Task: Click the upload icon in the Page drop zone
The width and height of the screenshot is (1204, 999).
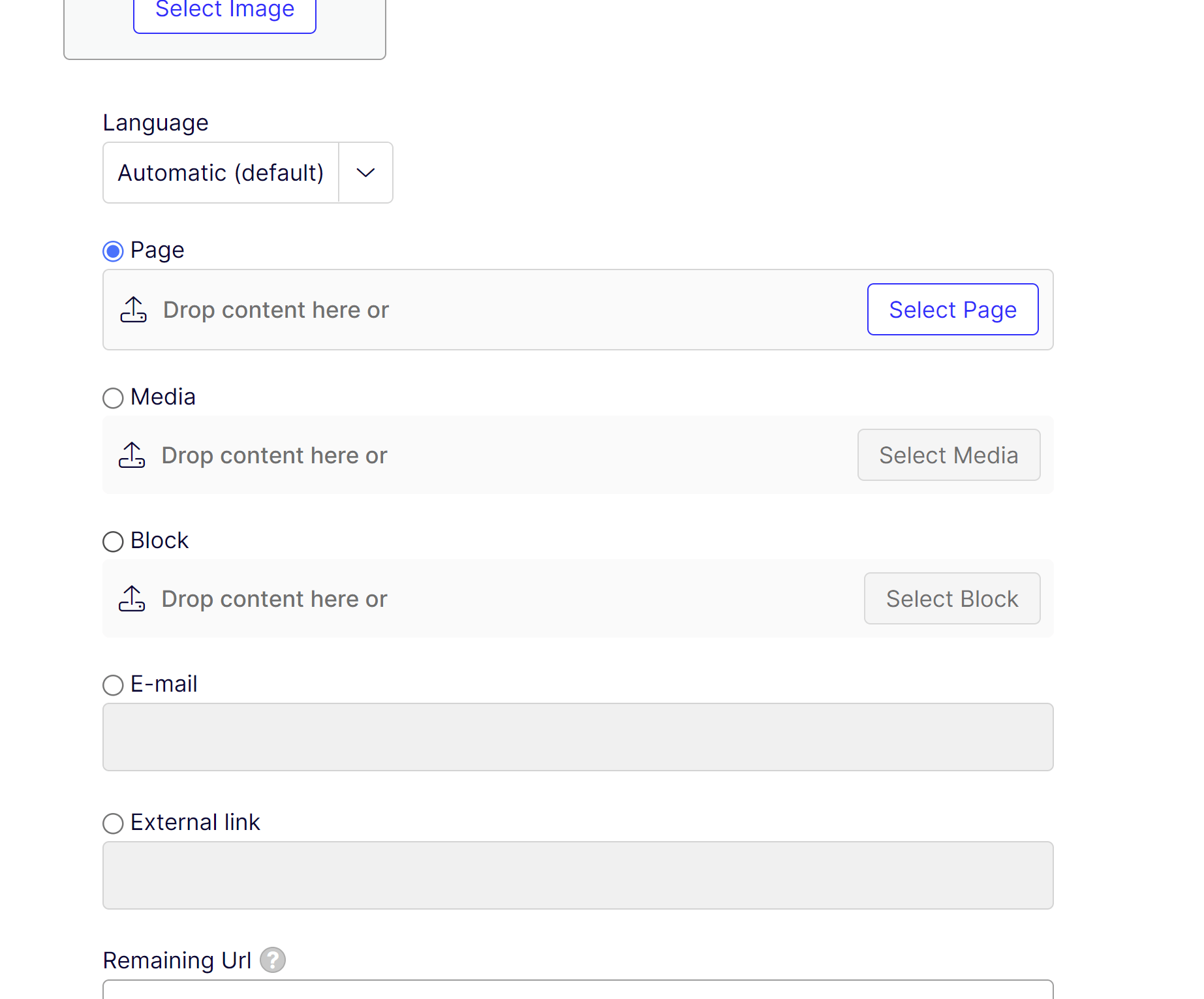Action: [133, 309]
